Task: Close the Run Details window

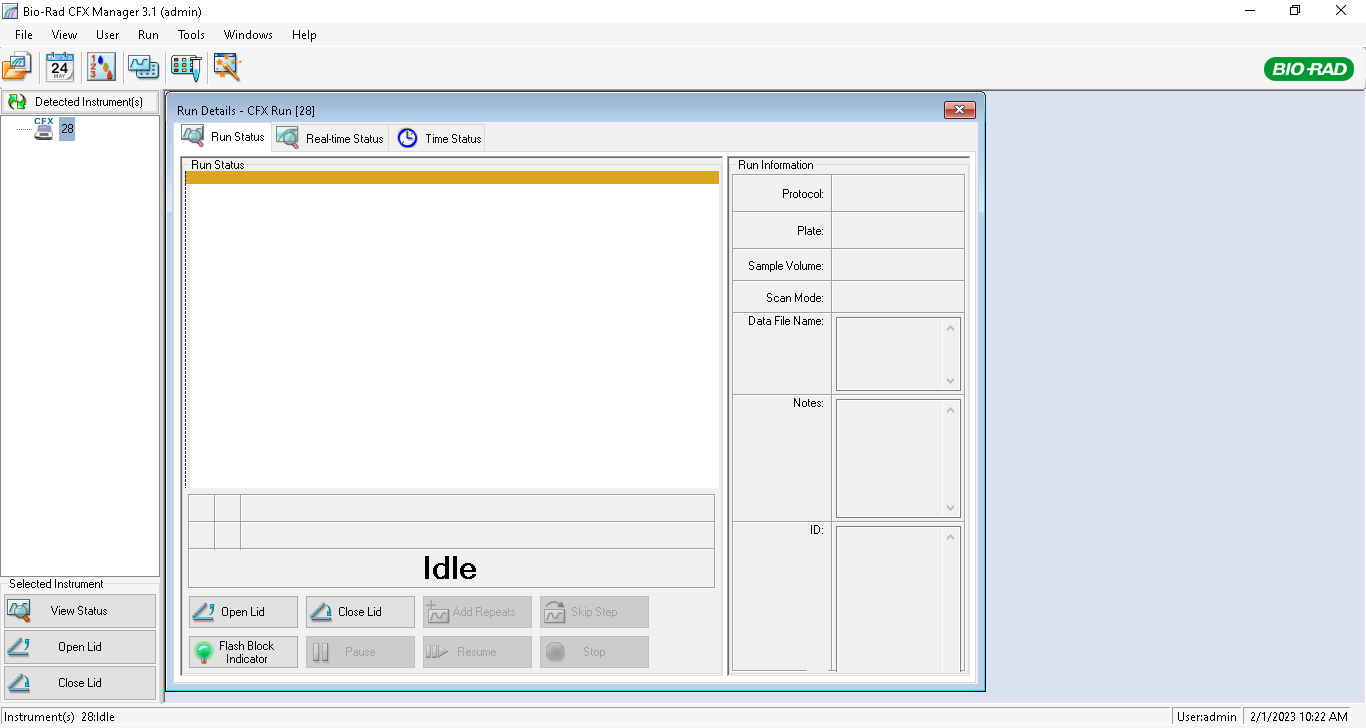Action: [x=959, y=110]
